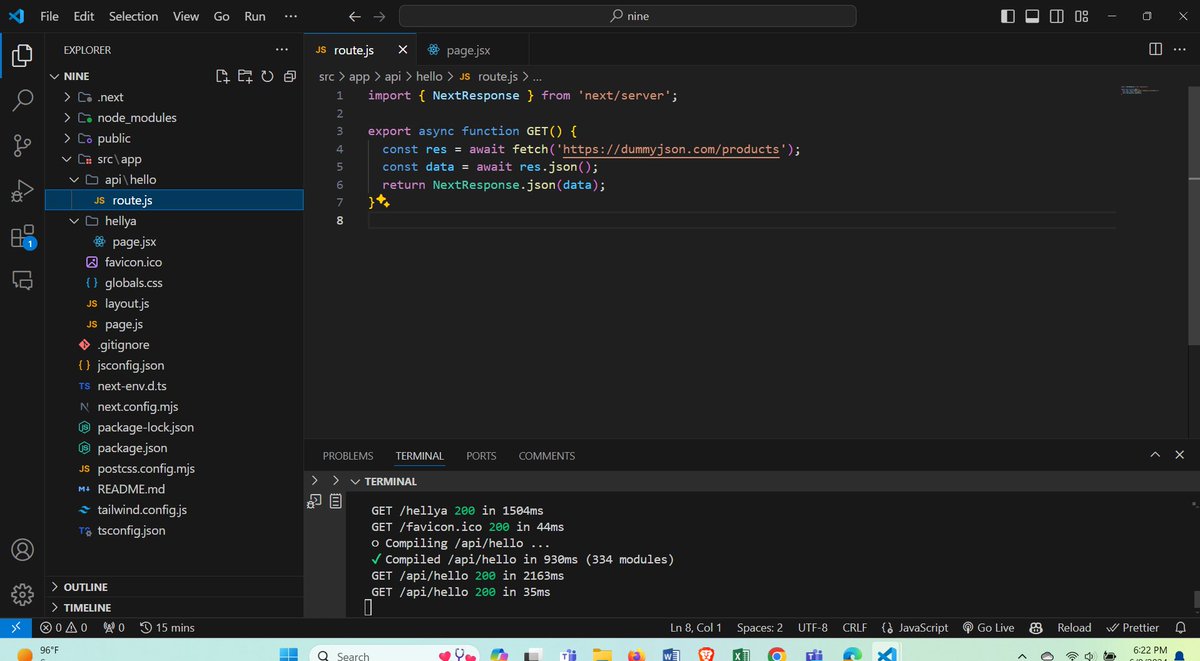
Task: Click the Prettier status bar button
Action: 1132,627
